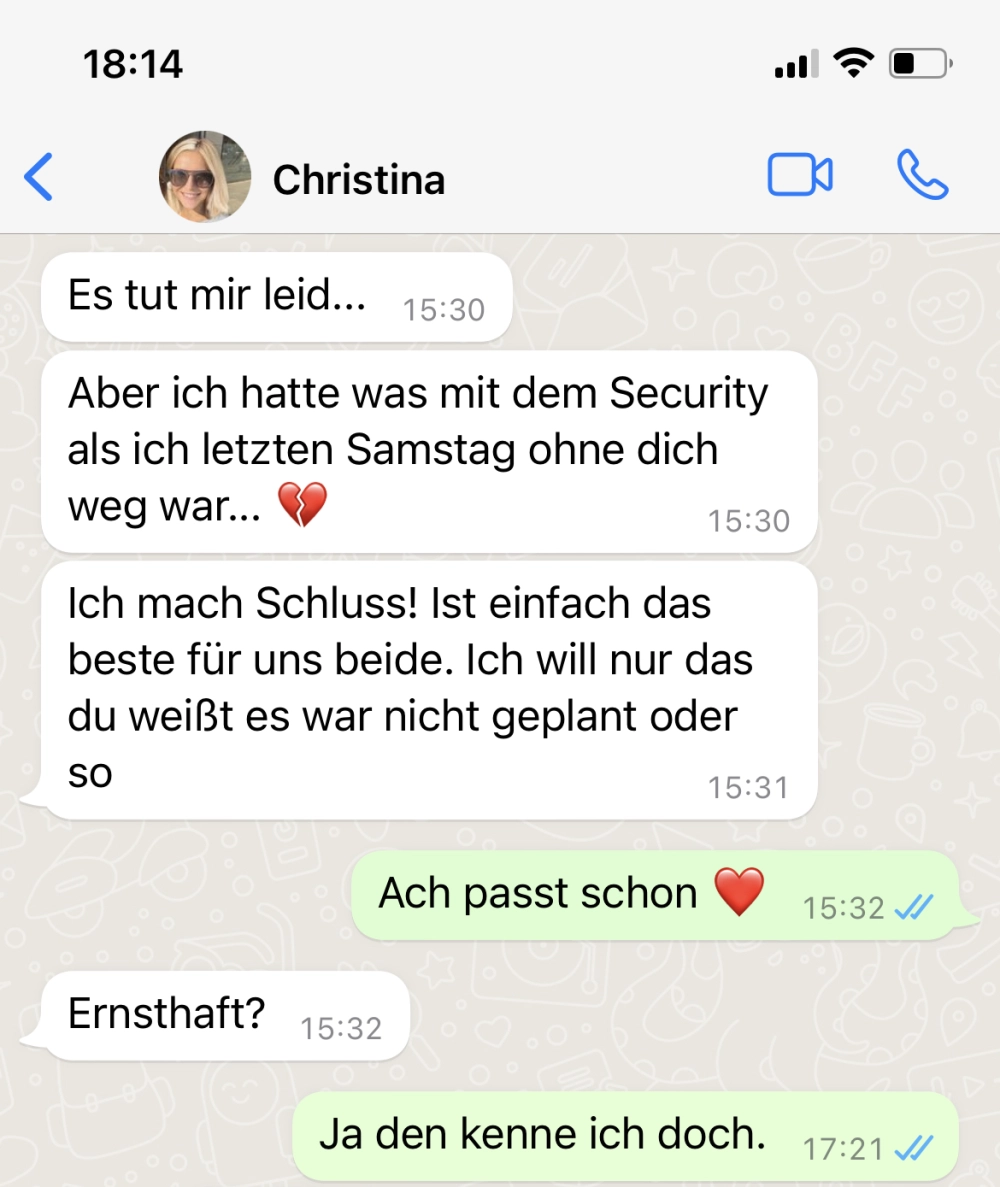This screenshot has width=1000, height=1187.
Task: Select the 'Aber ich hatte was' message bubble
Action: coord(429,452)
